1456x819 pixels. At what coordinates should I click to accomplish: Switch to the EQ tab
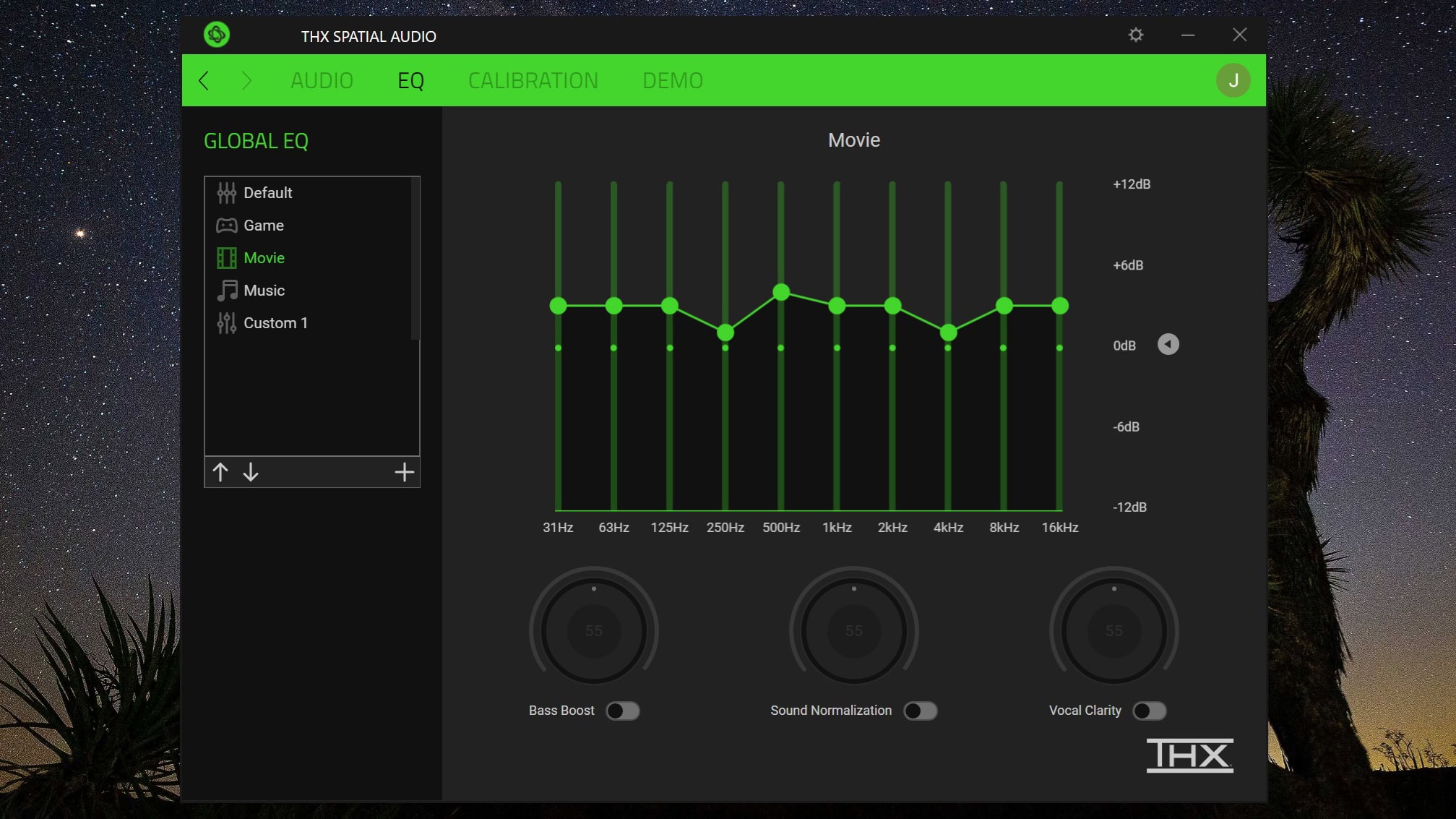[x=411, y=80]
